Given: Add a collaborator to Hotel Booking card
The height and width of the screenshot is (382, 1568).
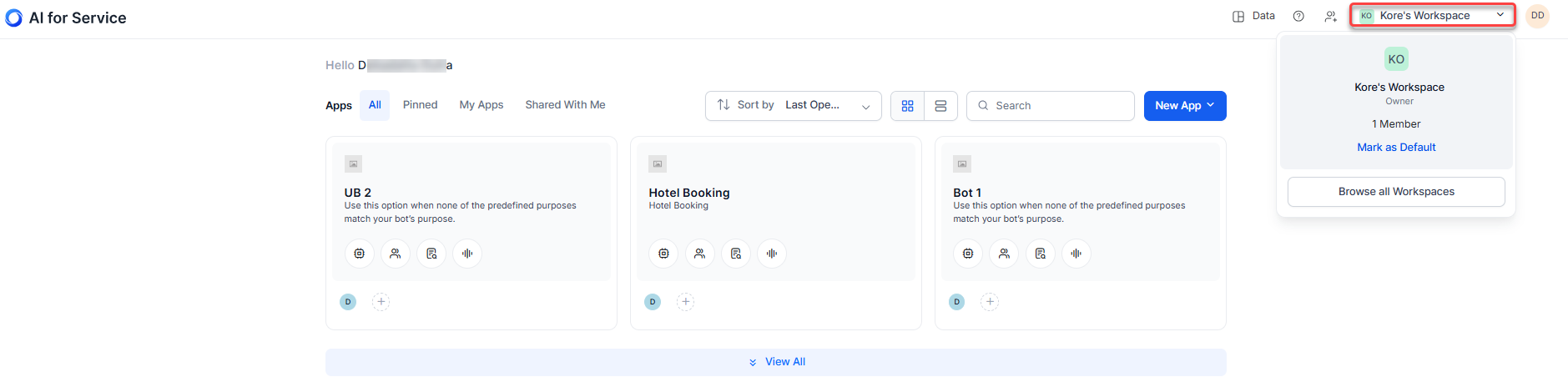Looking at the screenshot, I should pyautogui.click(x=685, y=302).
